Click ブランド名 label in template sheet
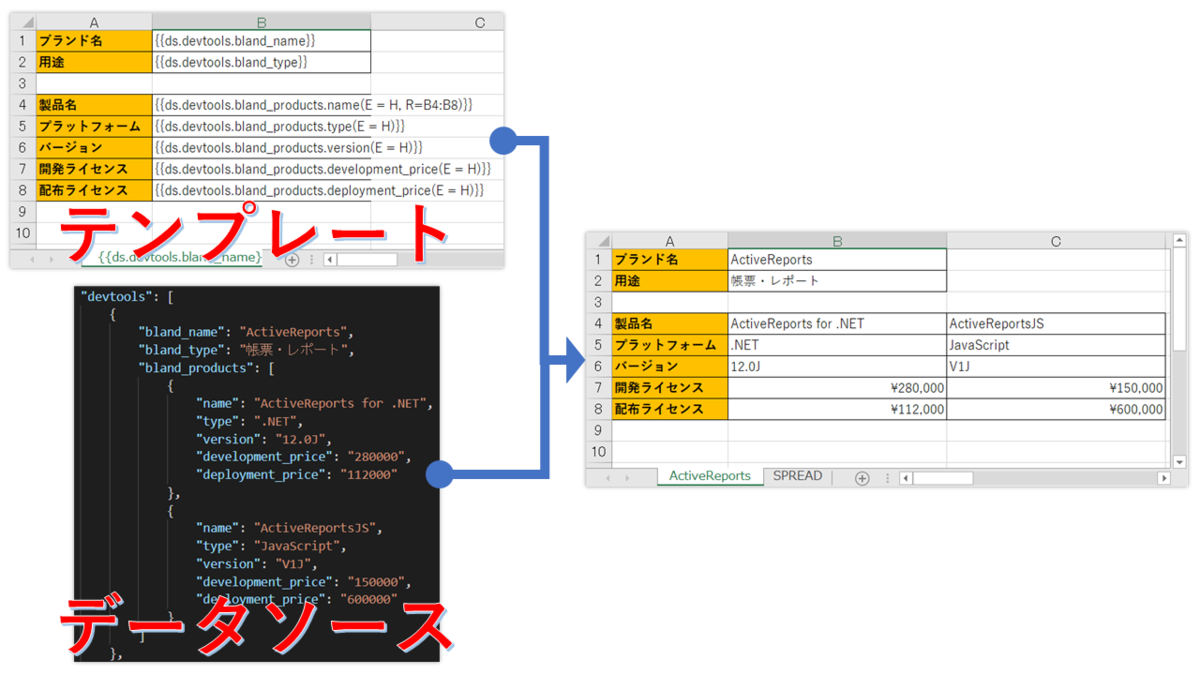 coord(94,41)
